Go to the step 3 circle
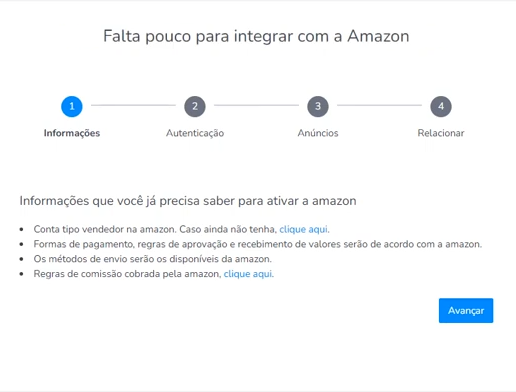 pyautogui.click(x=318, y=106)
